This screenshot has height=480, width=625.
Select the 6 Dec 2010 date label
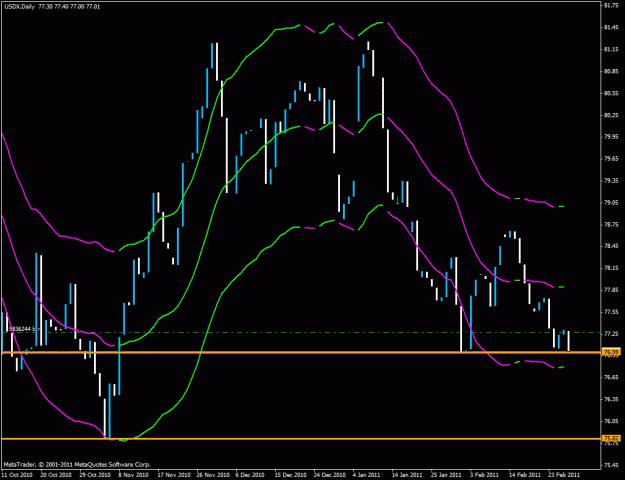point(250,475)
